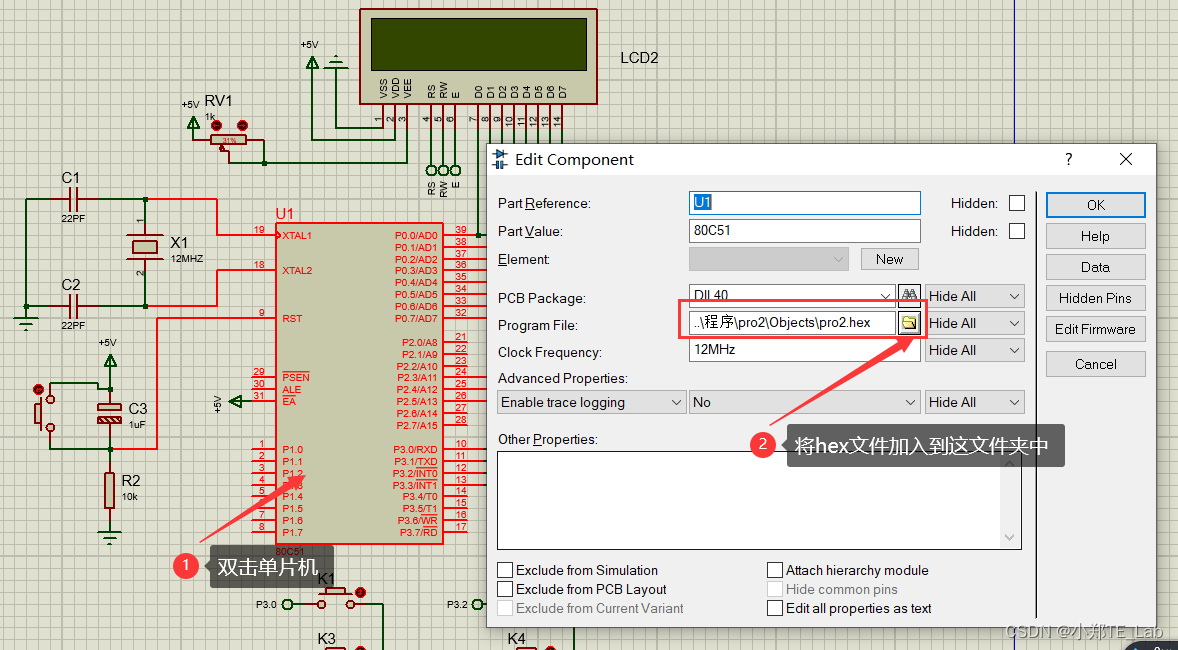Select the U1 80C51 microcontroller chip
Viewport: 1178px width, 650px height.
pyautogui.click(x=359, y=383)
